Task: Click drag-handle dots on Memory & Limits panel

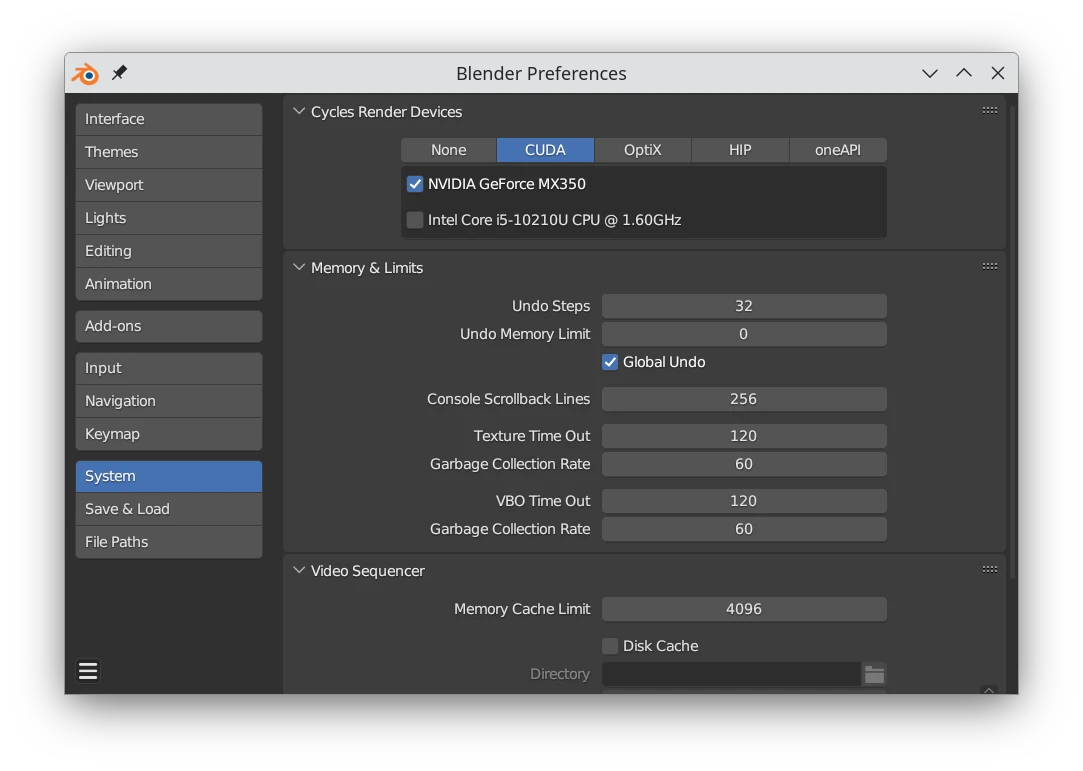Action: click(989, 267)
